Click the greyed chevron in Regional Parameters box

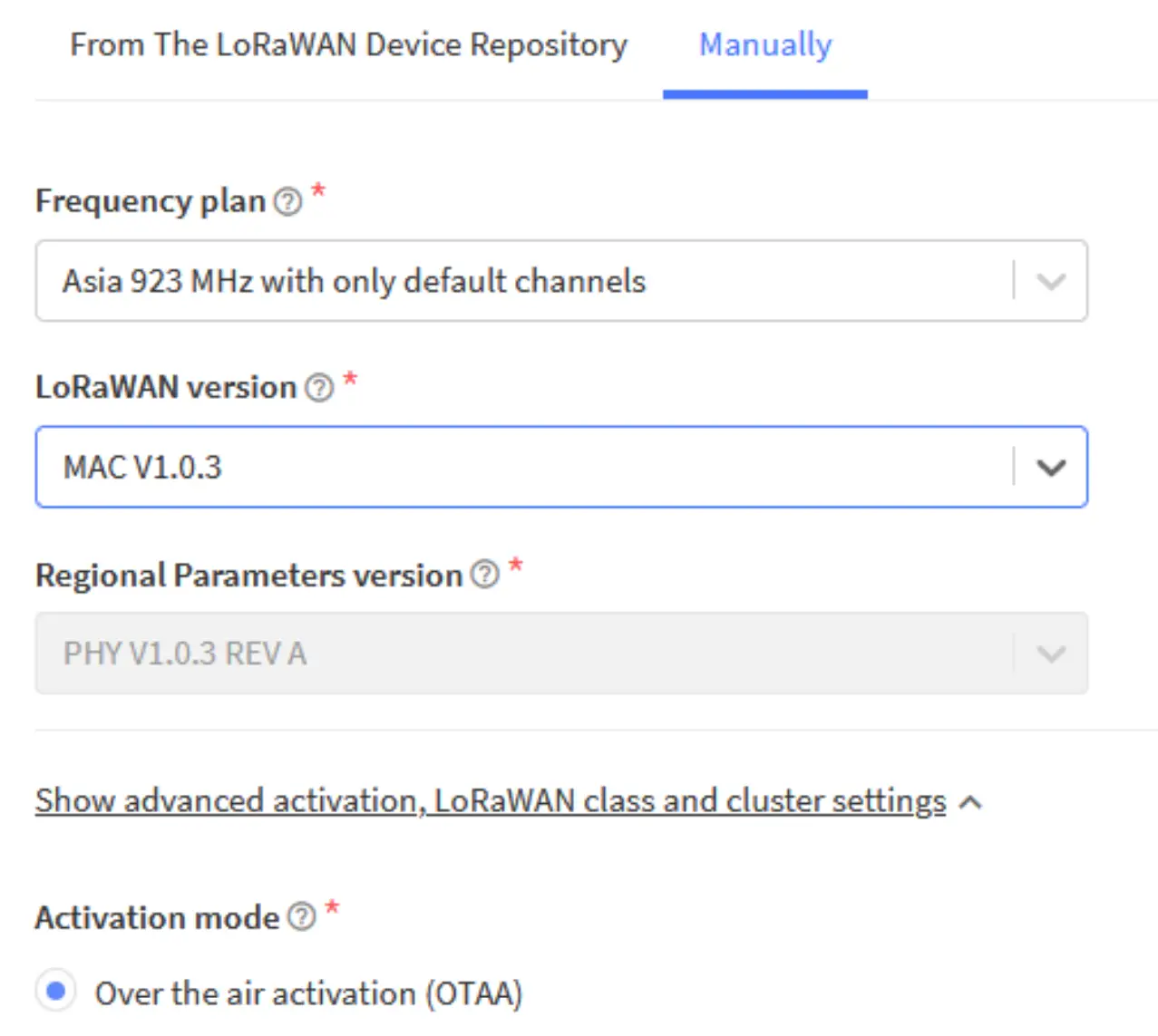(1051, 654)
